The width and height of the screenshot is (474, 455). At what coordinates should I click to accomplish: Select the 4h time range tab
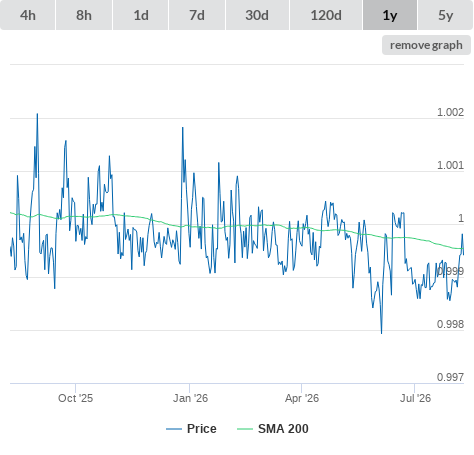(x=28, y=15)
